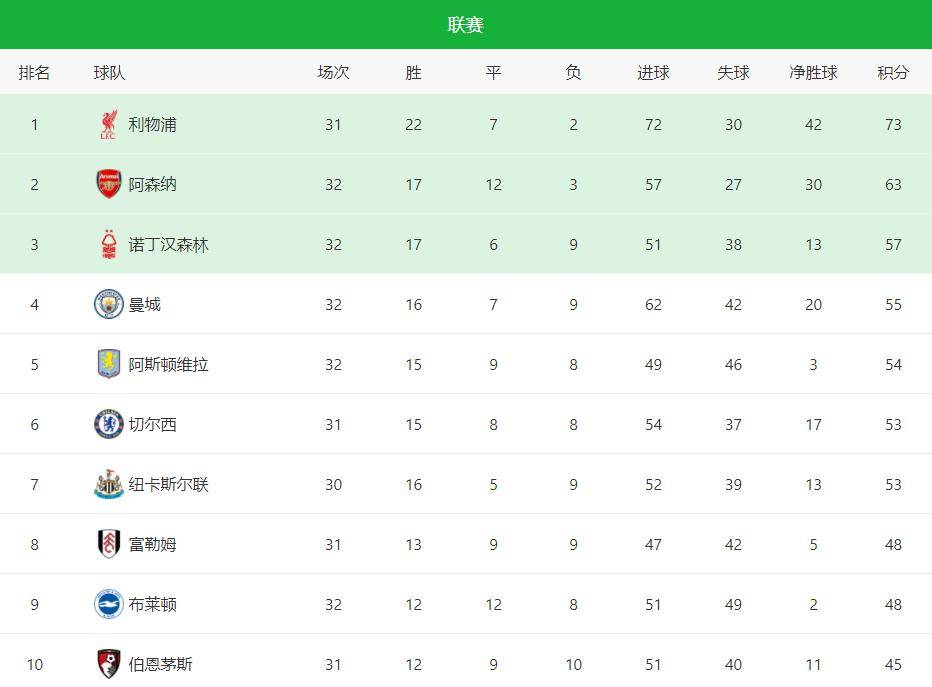Click the Fulham club crest icon
This screenshot has width=932, height=687.
[x=108, y=545]
